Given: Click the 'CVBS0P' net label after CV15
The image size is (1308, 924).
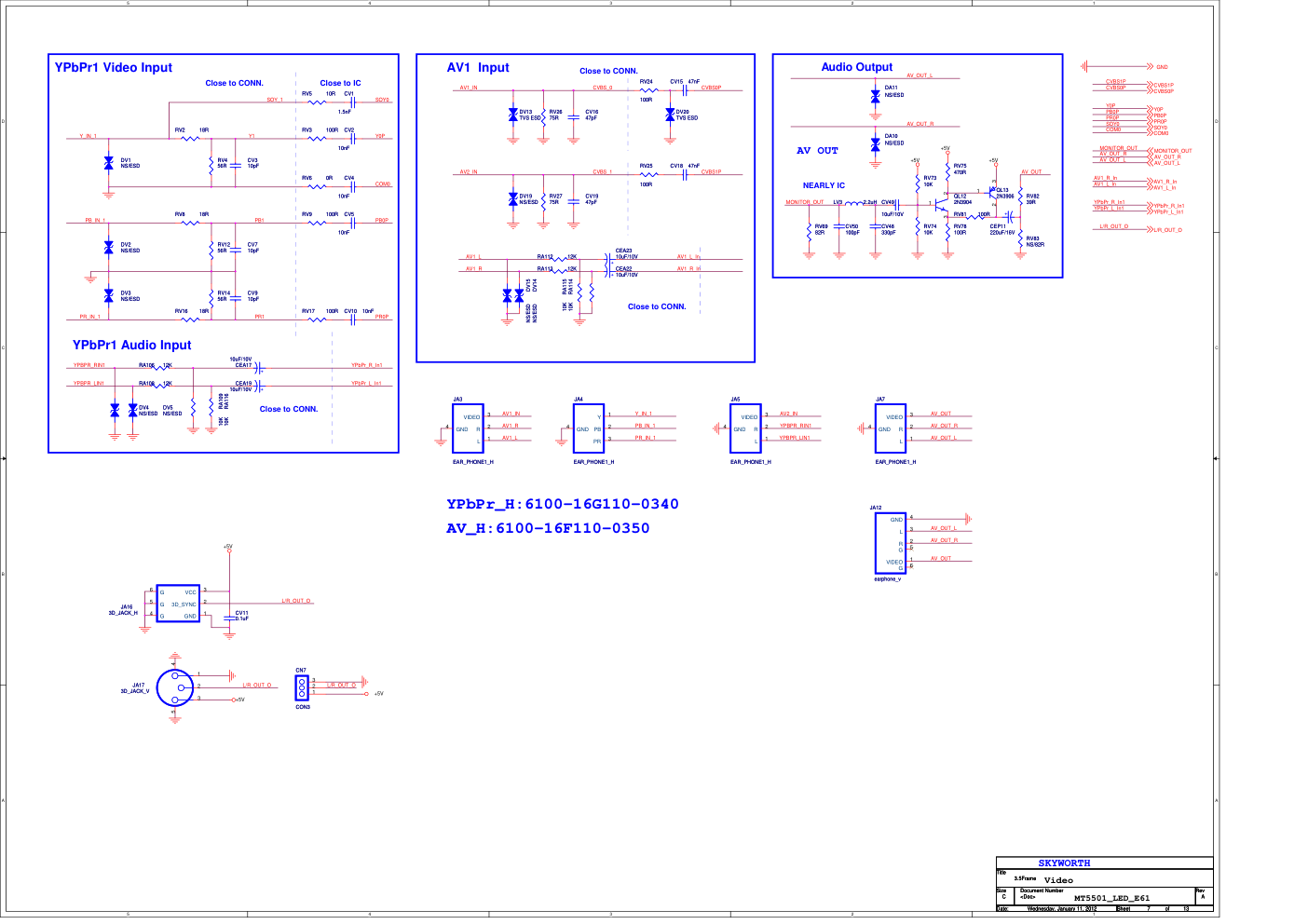Looking at the screenshot, I should [x=711, y=88].
